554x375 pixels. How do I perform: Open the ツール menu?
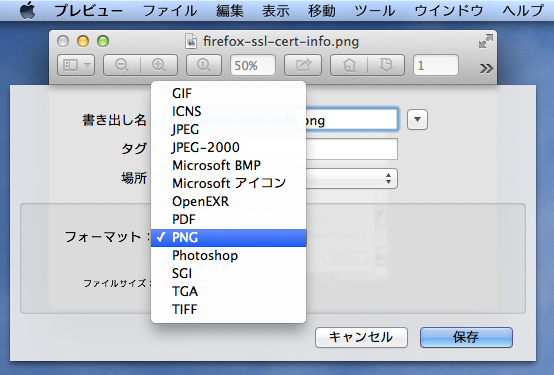375,11
